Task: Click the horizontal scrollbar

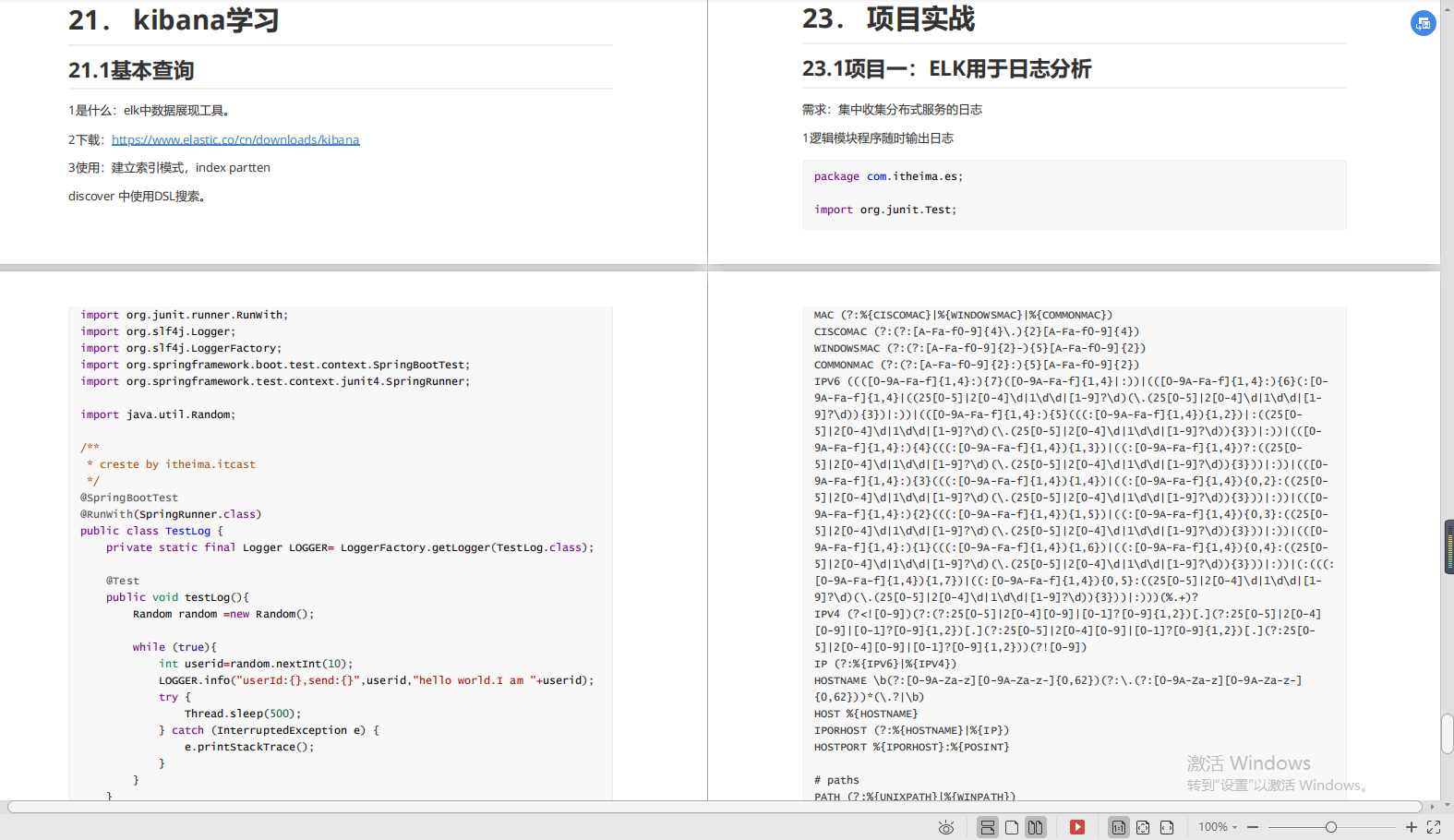Action: point(715,807)
